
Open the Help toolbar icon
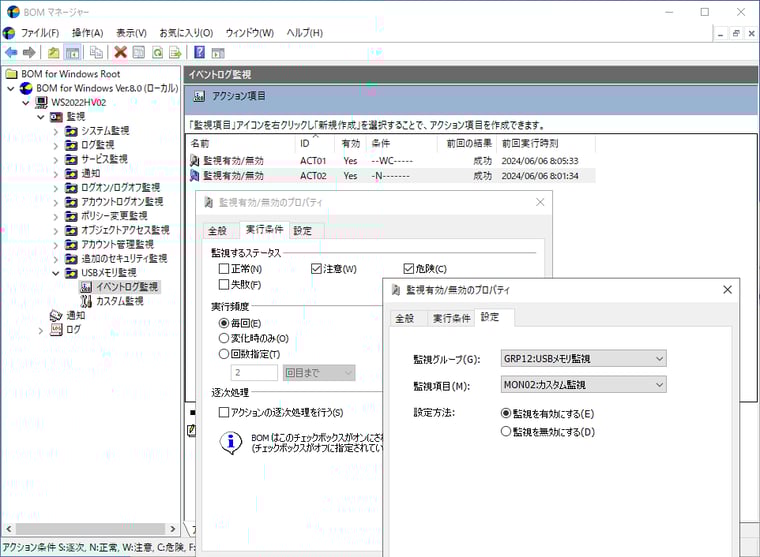coord(199,52)
